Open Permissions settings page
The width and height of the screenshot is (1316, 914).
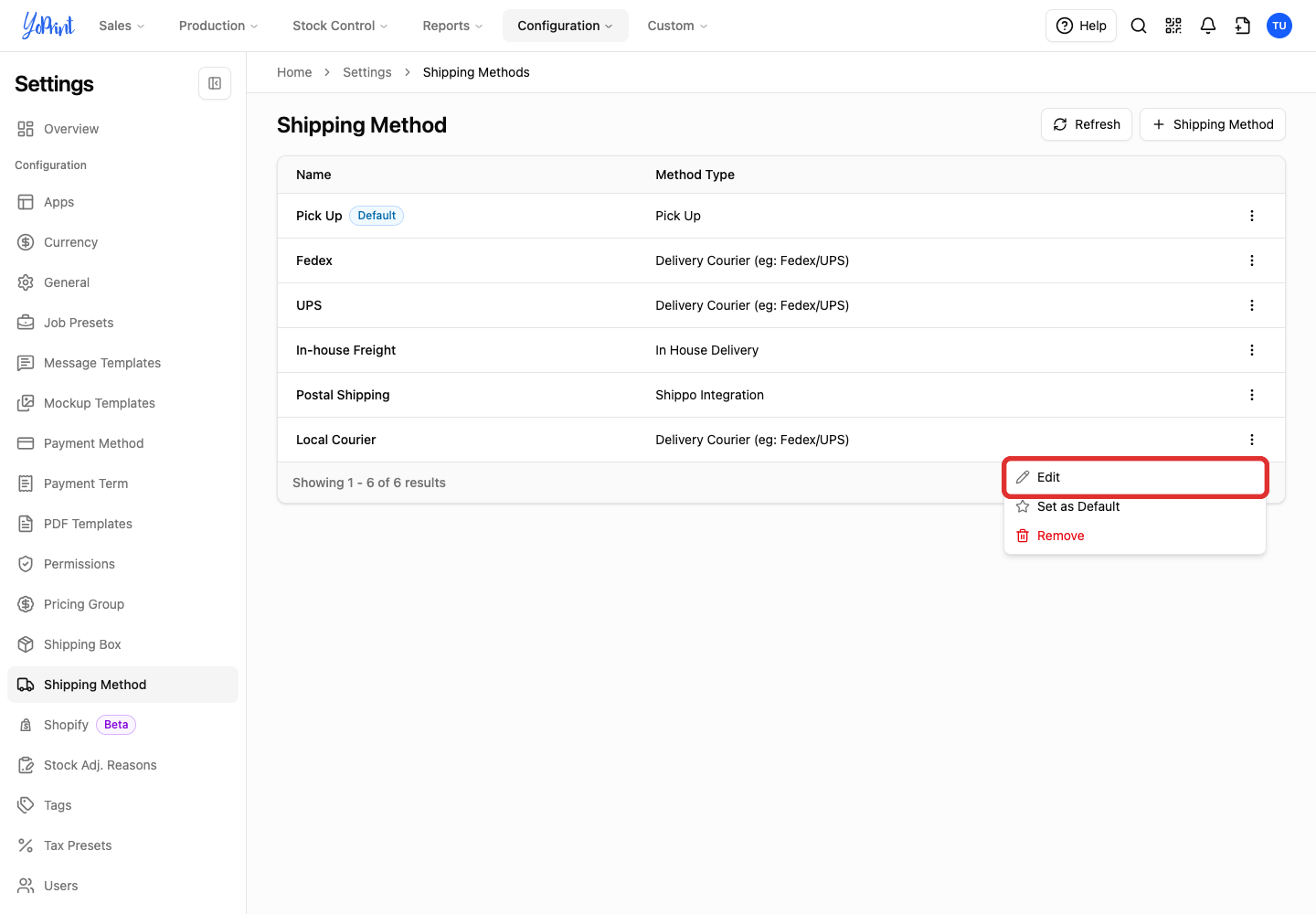122,564
